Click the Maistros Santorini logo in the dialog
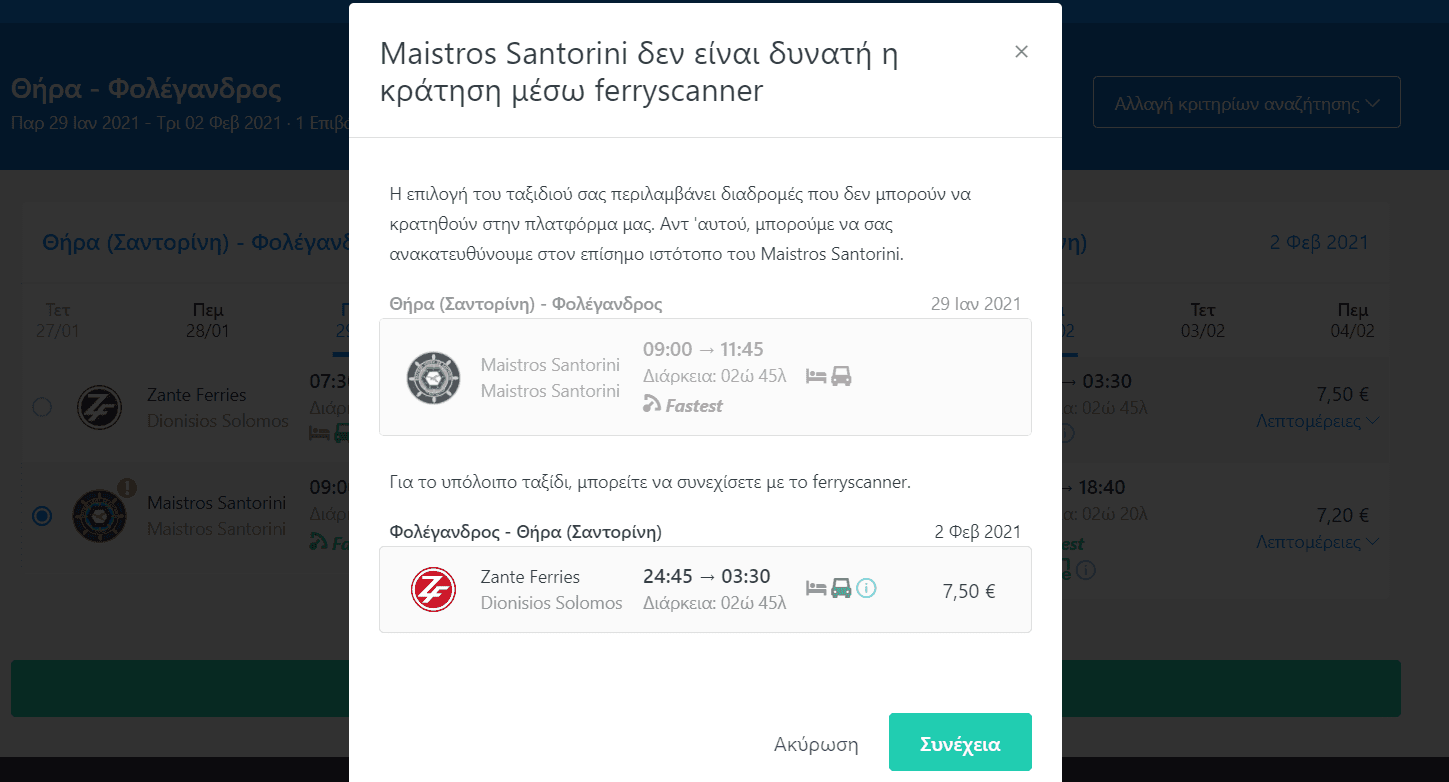Screen dimensions: 1449x782 [433, 377]
